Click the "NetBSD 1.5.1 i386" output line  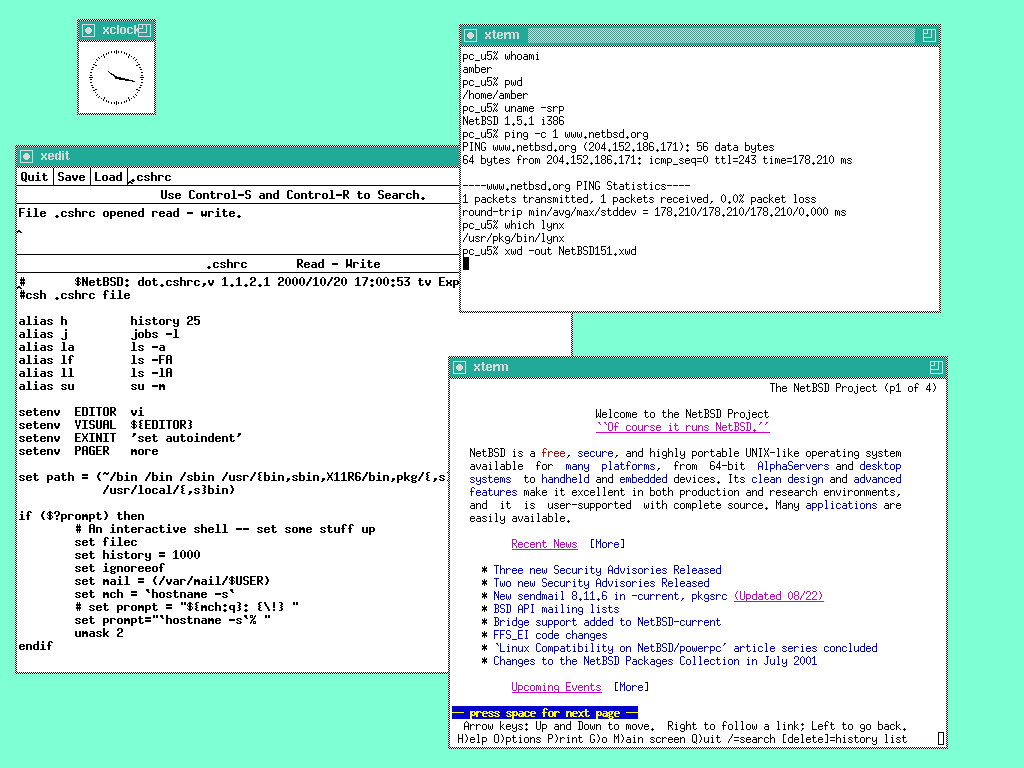pos(513,121)
